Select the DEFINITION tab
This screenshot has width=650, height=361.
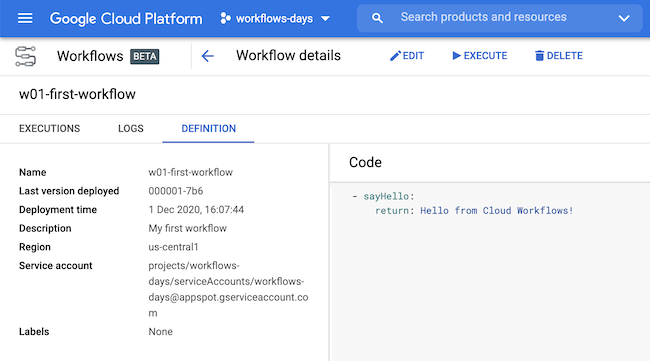click(x=209, y=128)
